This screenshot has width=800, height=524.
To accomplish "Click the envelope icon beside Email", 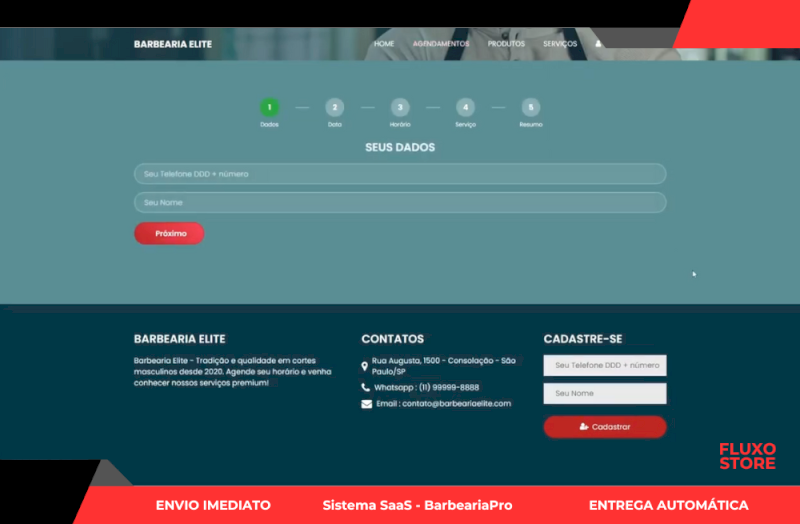I will (x=366, y=404).
